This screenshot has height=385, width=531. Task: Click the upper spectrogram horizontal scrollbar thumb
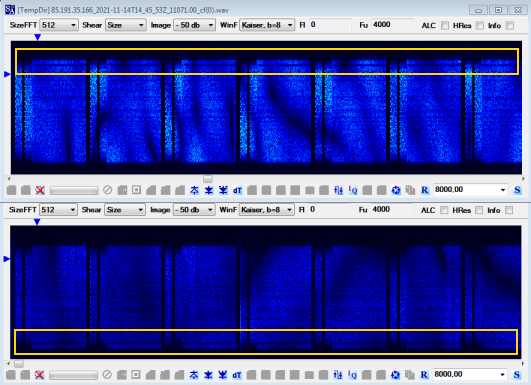208,178
